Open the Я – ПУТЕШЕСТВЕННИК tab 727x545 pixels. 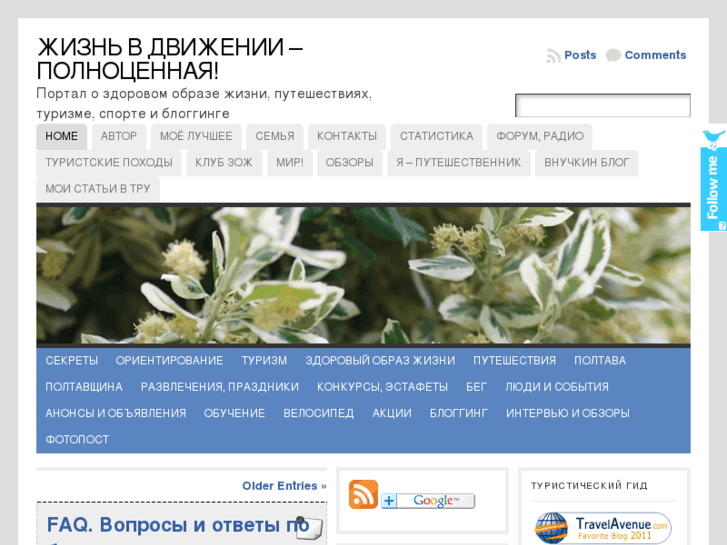(458, 163)
